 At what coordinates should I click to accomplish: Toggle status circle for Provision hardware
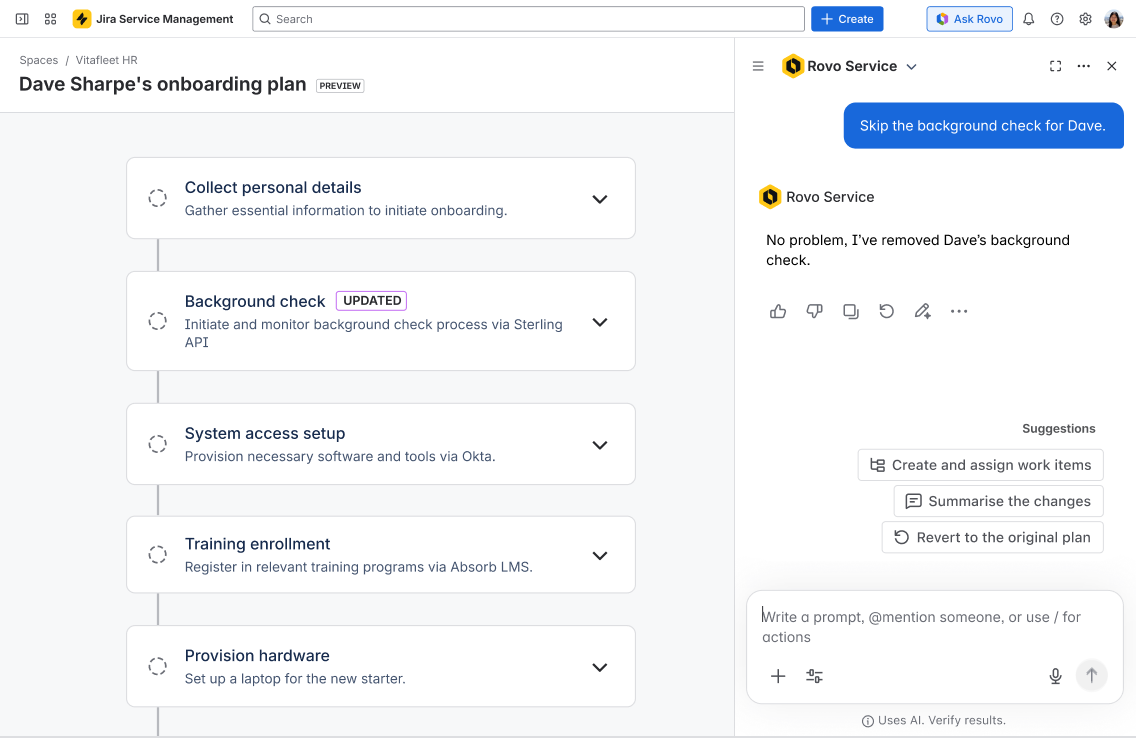click(157, 666)
